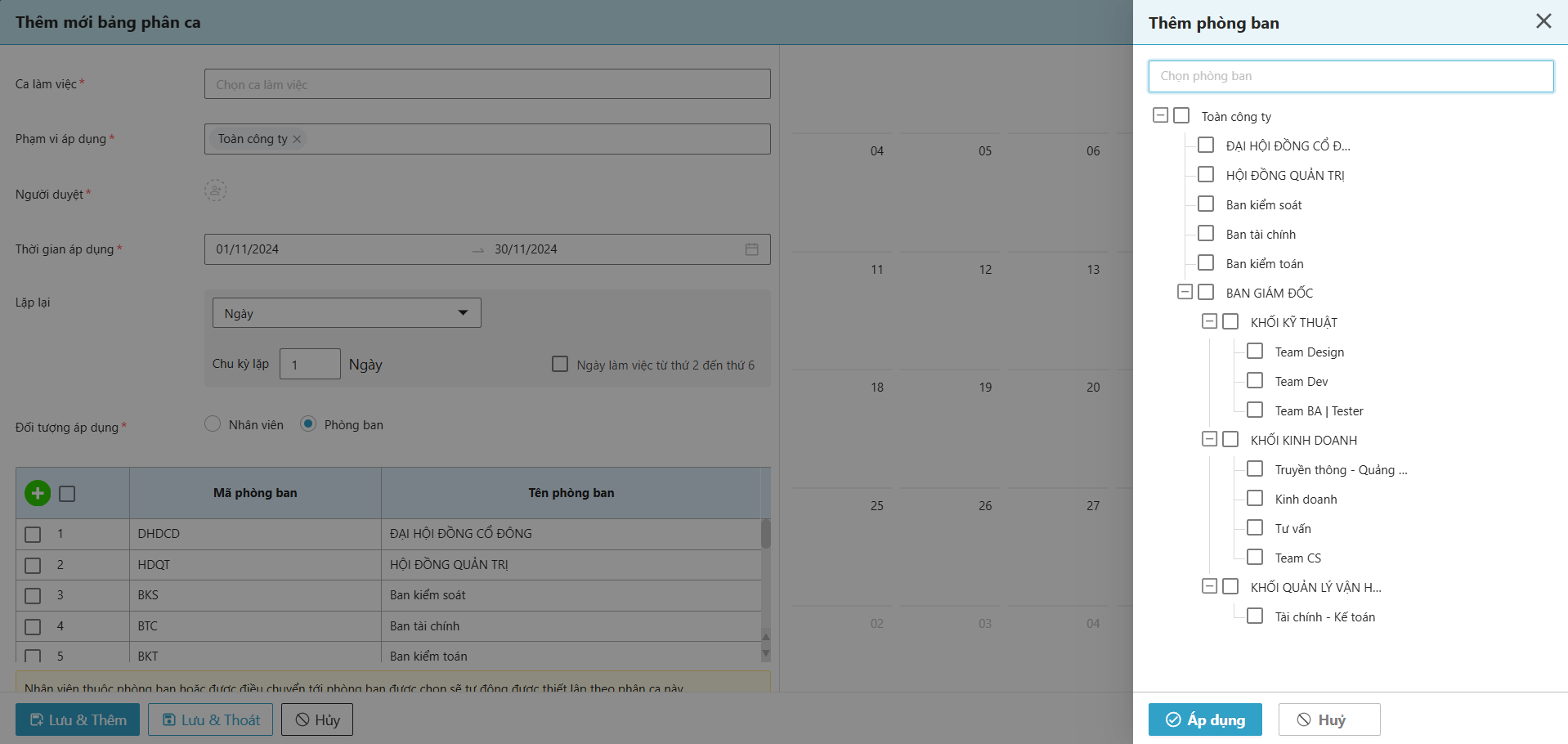Tick the 'Ban kiểm soát' tree checkbox
The width and height of the screenshot is (1568, 744).
(1206, 204)
